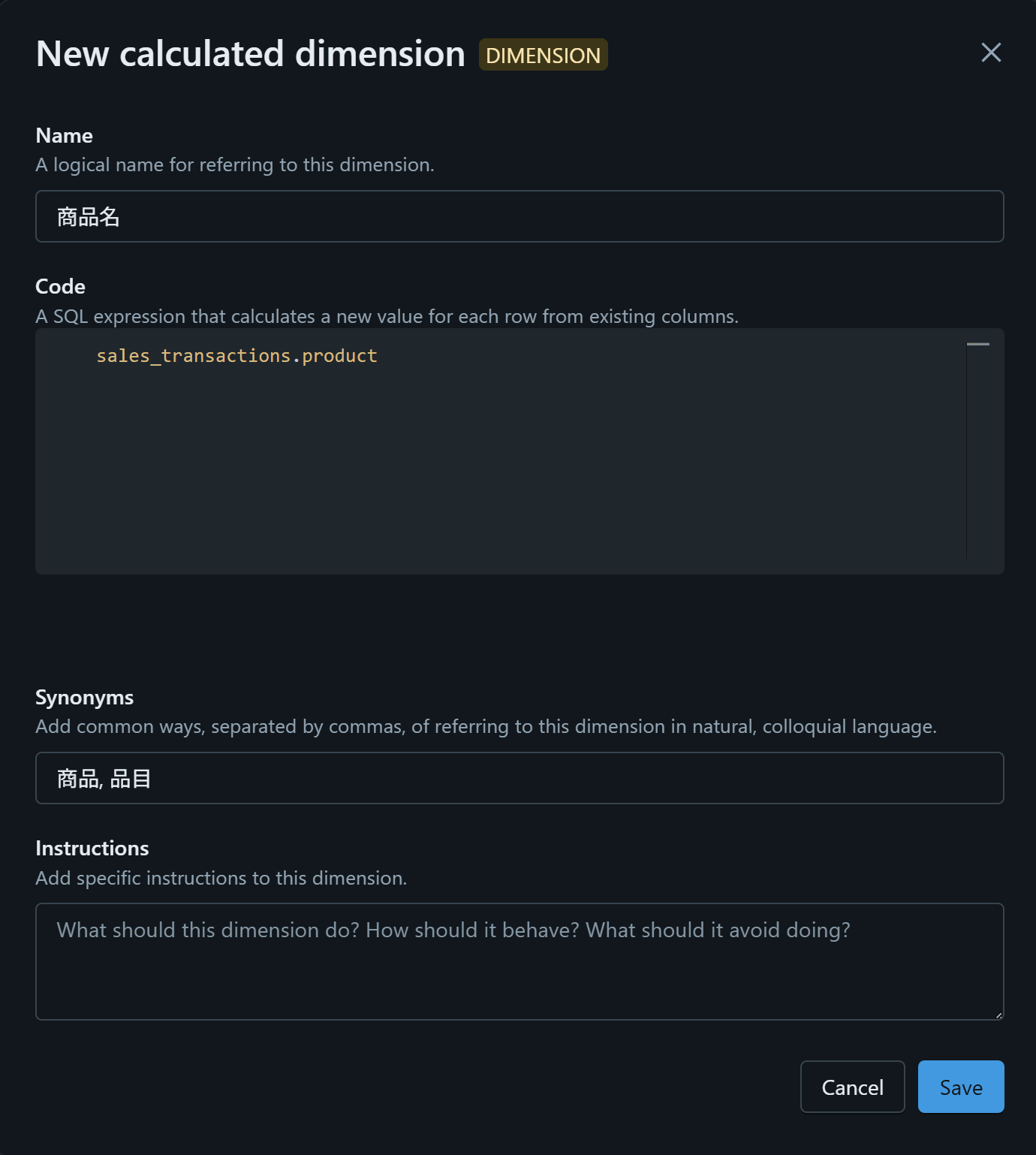Image resolution: width=1036 pixels, height=1155 pixels.
Task: Click the sales_transactions token in the code
Action: point(193,356)
